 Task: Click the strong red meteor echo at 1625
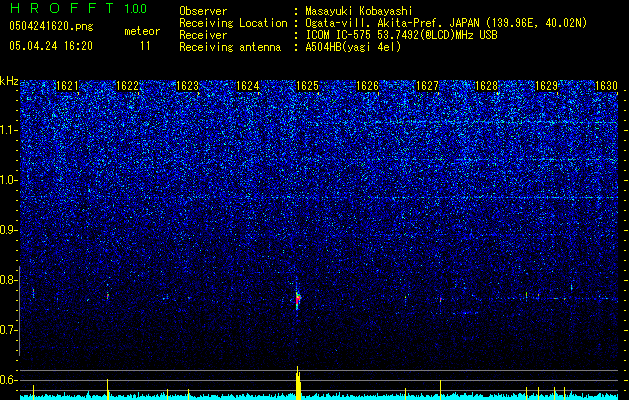(x=298, y=299)
